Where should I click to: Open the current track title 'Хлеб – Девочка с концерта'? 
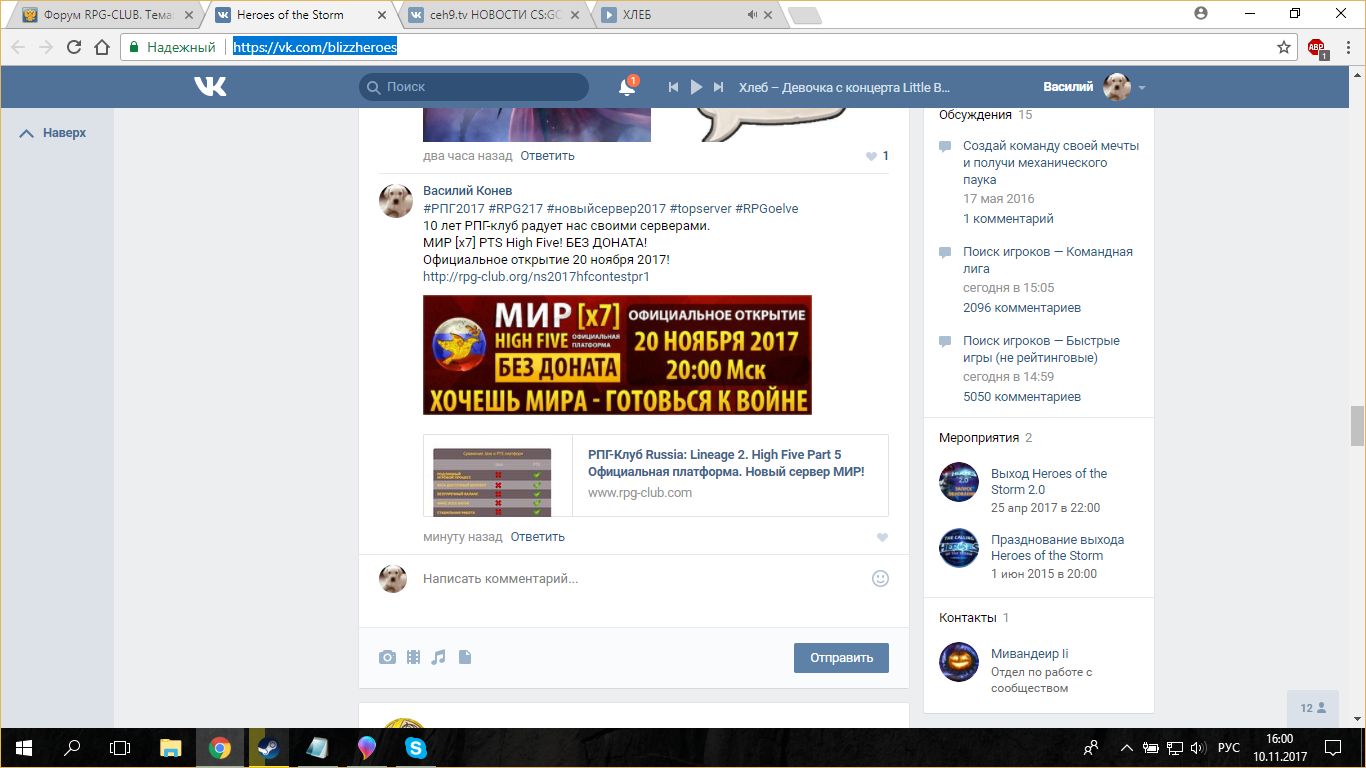[x=844, y=87]
